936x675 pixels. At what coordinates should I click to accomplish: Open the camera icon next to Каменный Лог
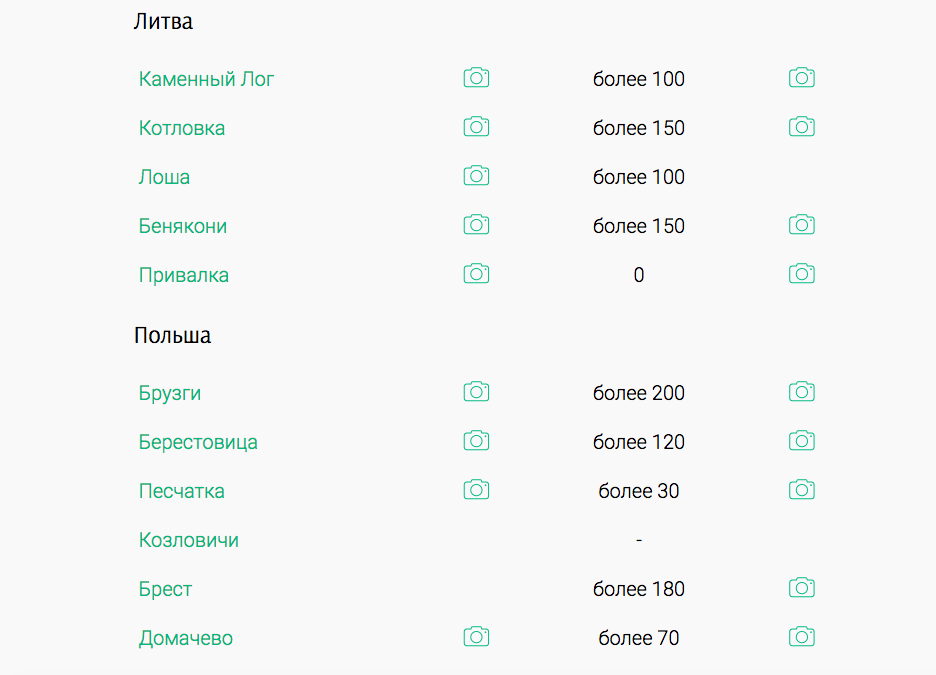(x=476, y=78)
